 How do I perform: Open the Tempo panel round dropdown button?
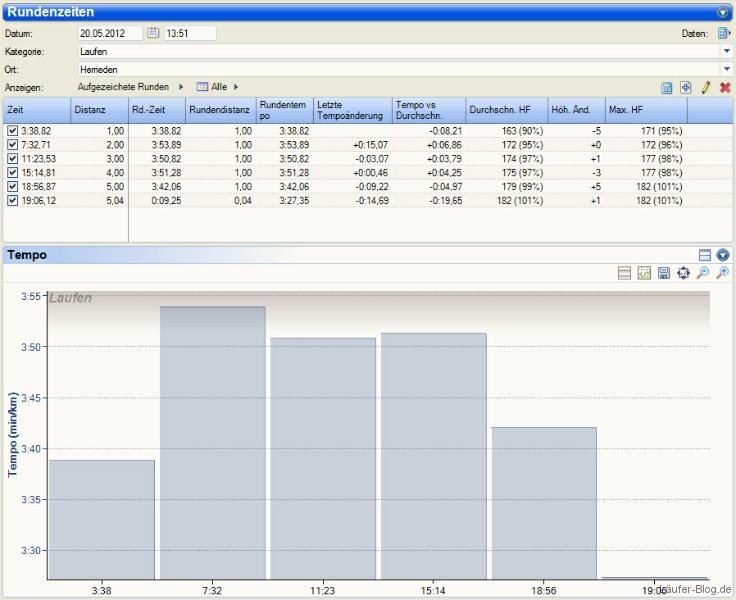(723, 255)
